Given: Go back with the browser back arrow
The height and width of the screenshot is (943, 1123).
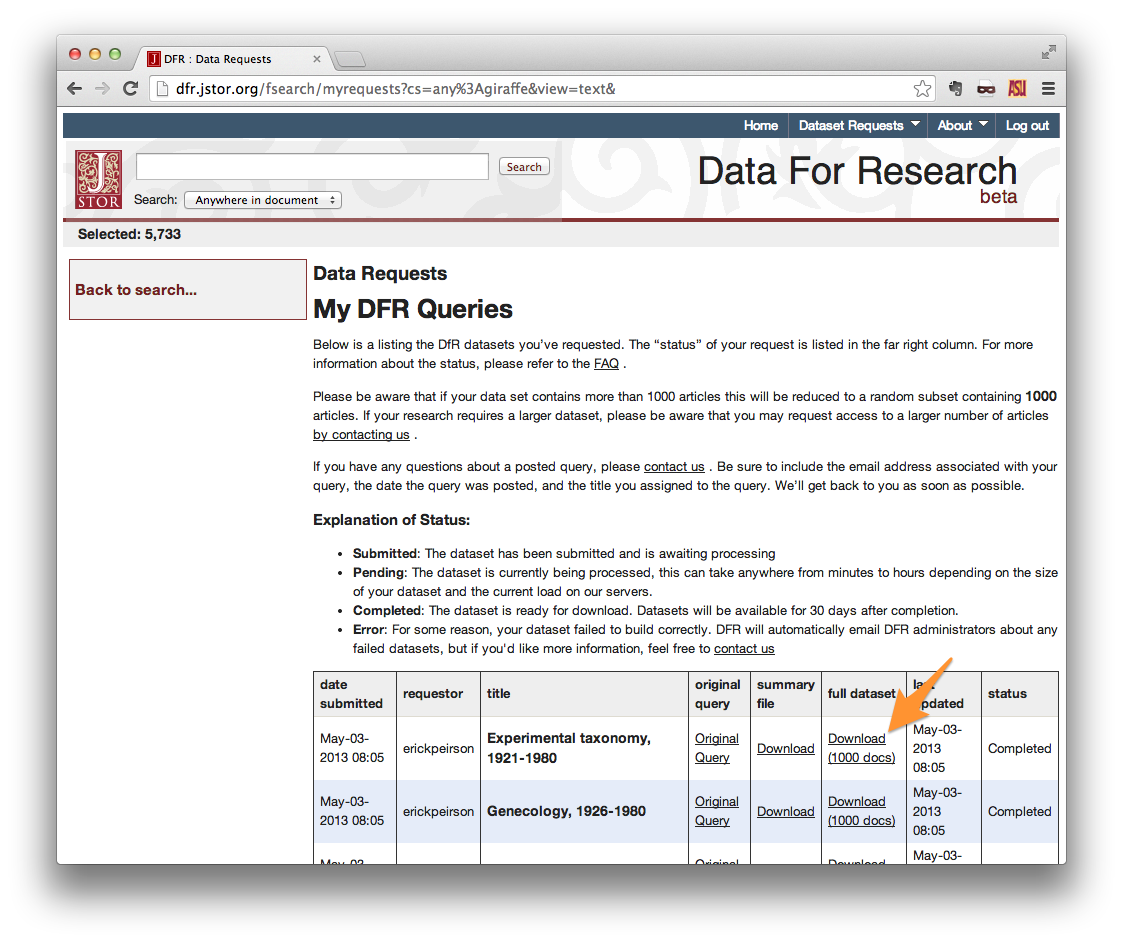Looking at the screenshot, I should coord(74,89).
